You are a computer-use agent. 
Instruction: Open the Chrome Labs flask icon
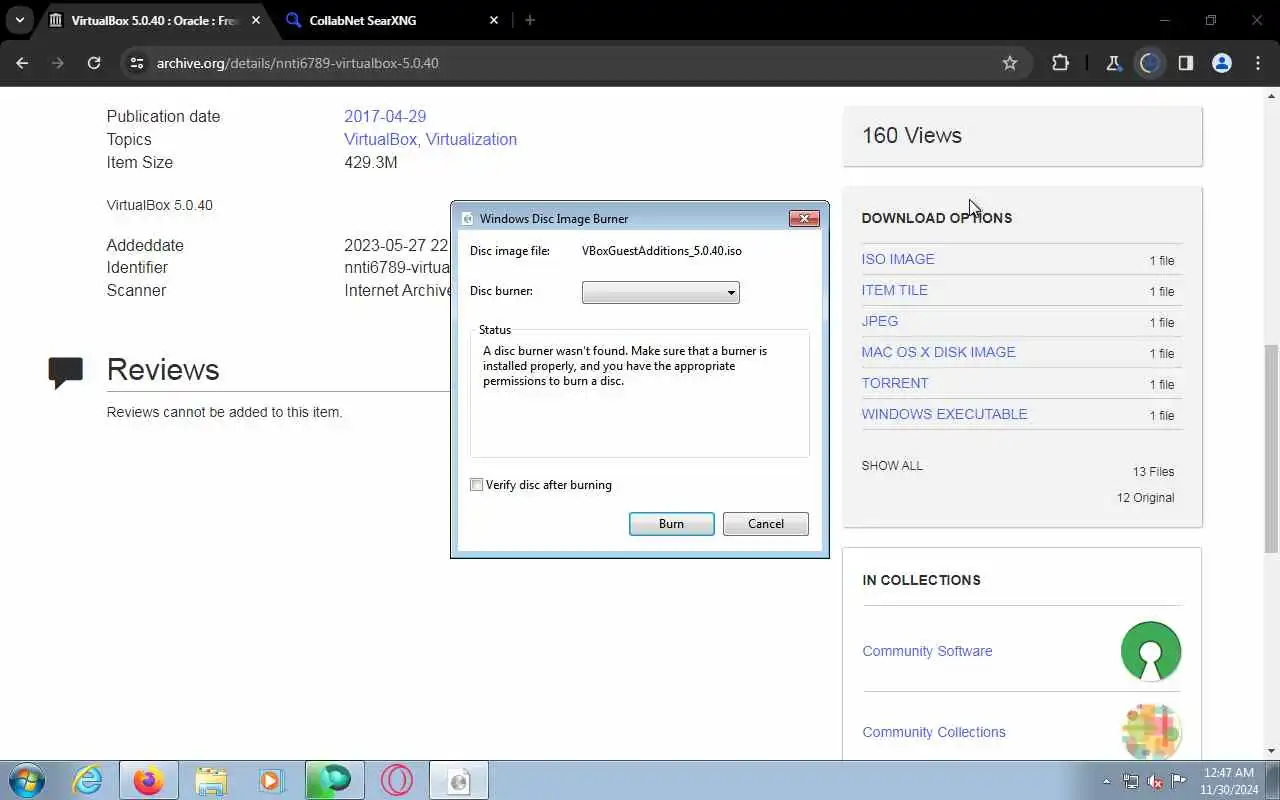tap(1113, 63)
